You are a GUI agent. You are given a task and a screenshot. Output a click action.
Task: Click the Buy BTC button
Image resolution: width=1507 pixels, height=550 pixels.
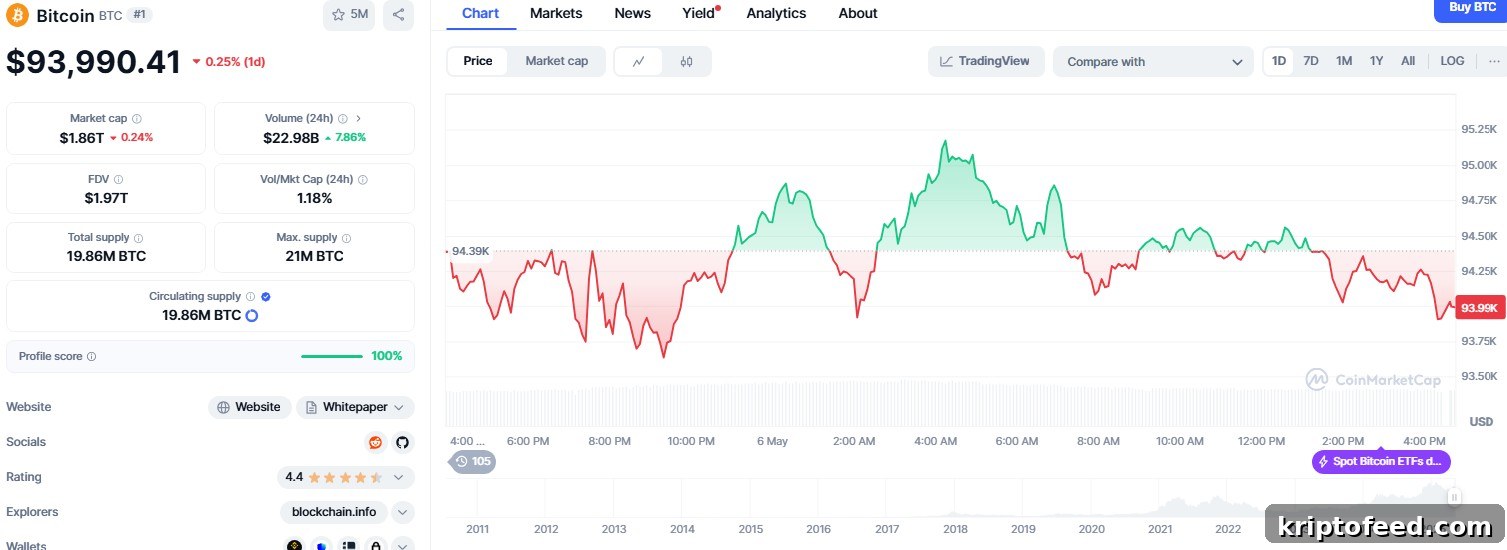click(1471, 9)
